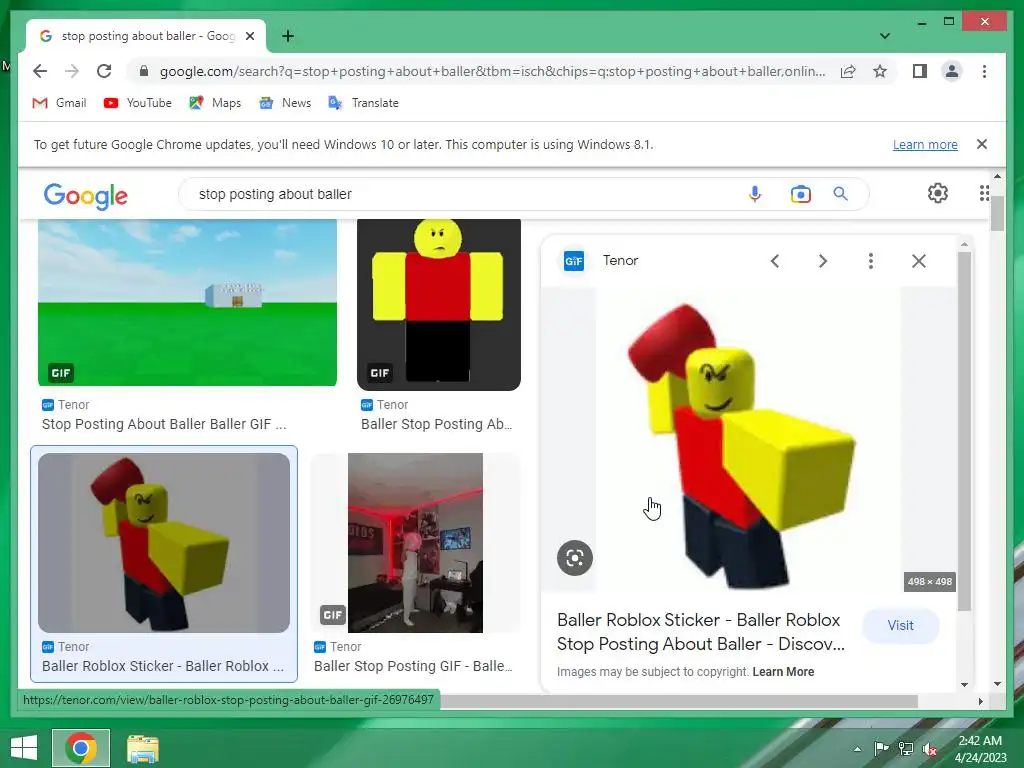Open 'Baller Roblox Sticker' preview title link
1024x768 pixels.
pos(701,632)
